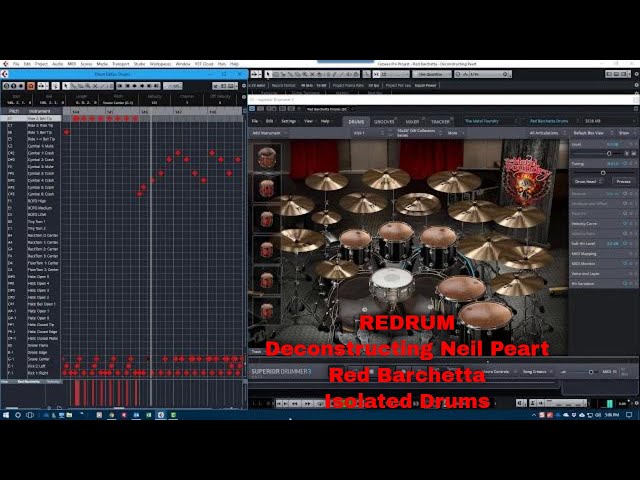Select the Mute (X) tool in Drum Editor
Image resolution: width=640 pixels, height=480 pixels.
(95, 86)
